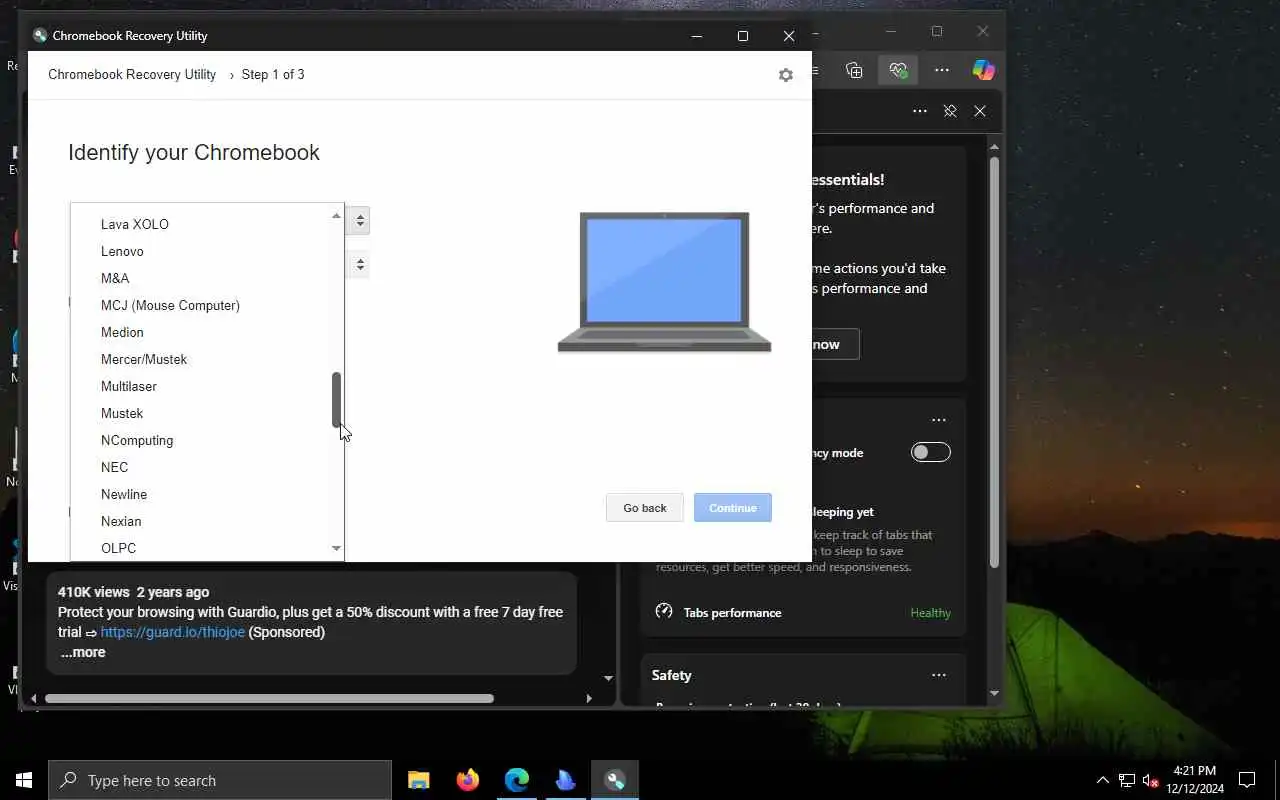Select Lenovo from manufacturer list
The height and width of the screenshot is (800, 1280).
(x=207, y=251)
